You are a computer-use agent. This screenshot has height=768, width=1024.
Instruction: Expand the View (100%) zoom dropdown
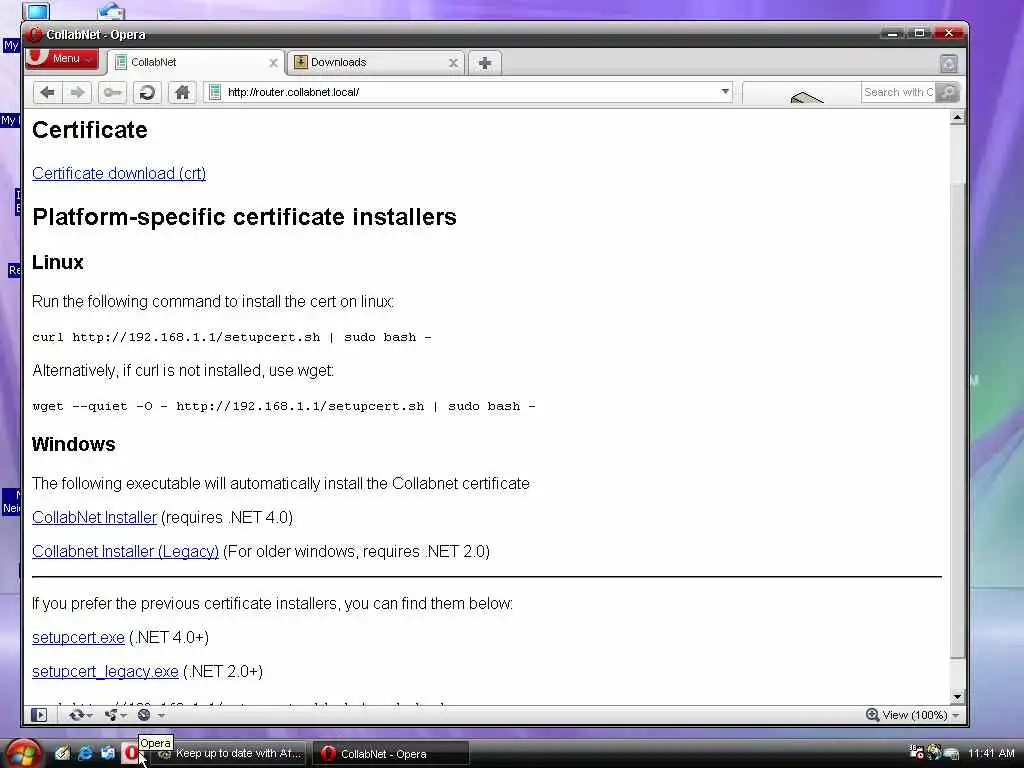(956, 715)
